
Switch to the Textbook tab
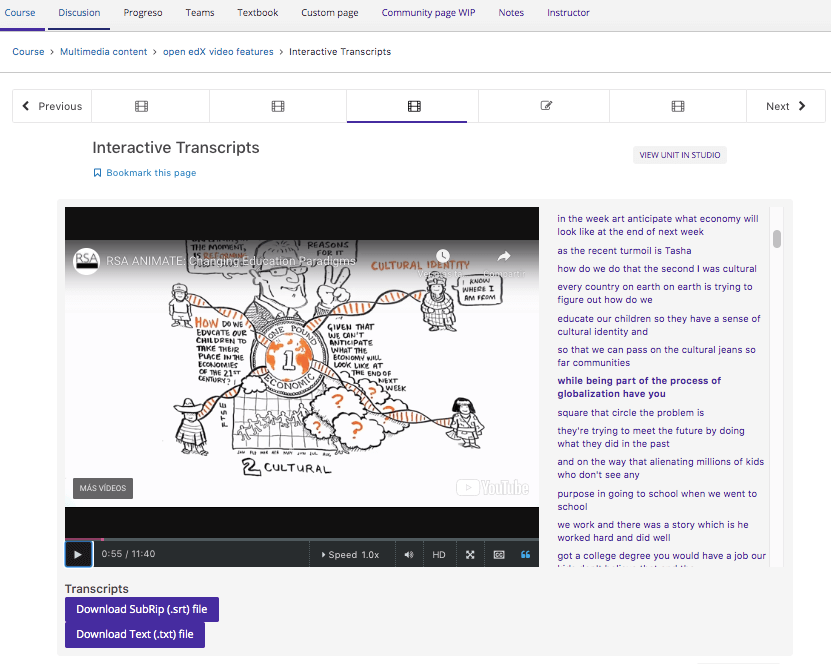[x=257, y=13]
